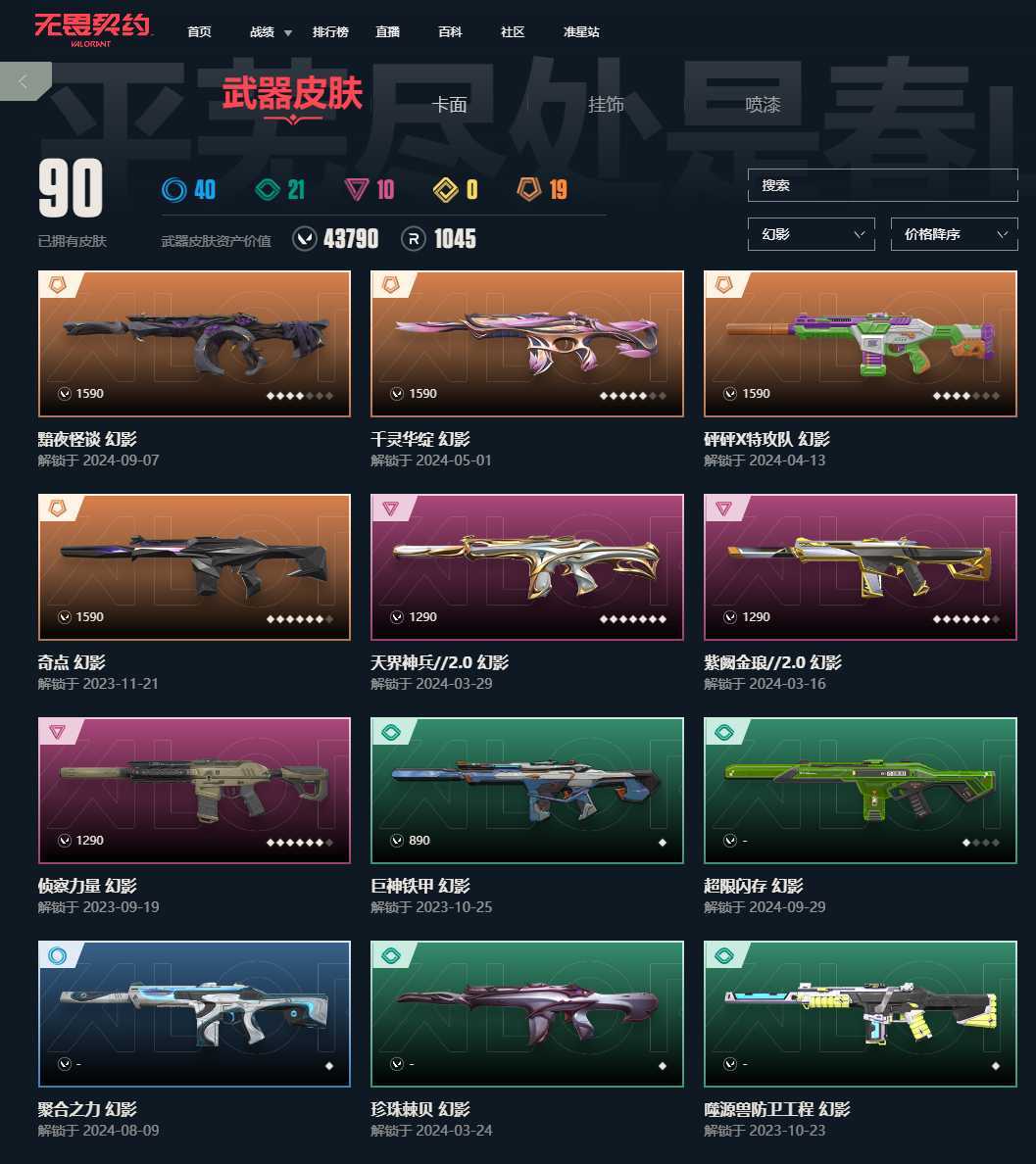
Task: Click the 无畏契约 Valorant logo
Action: [x=93, y=29]
